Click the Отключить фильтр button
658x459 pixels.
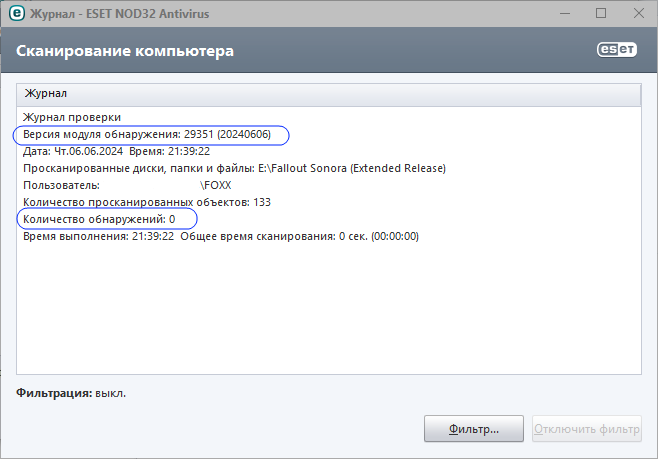(587, 429)
